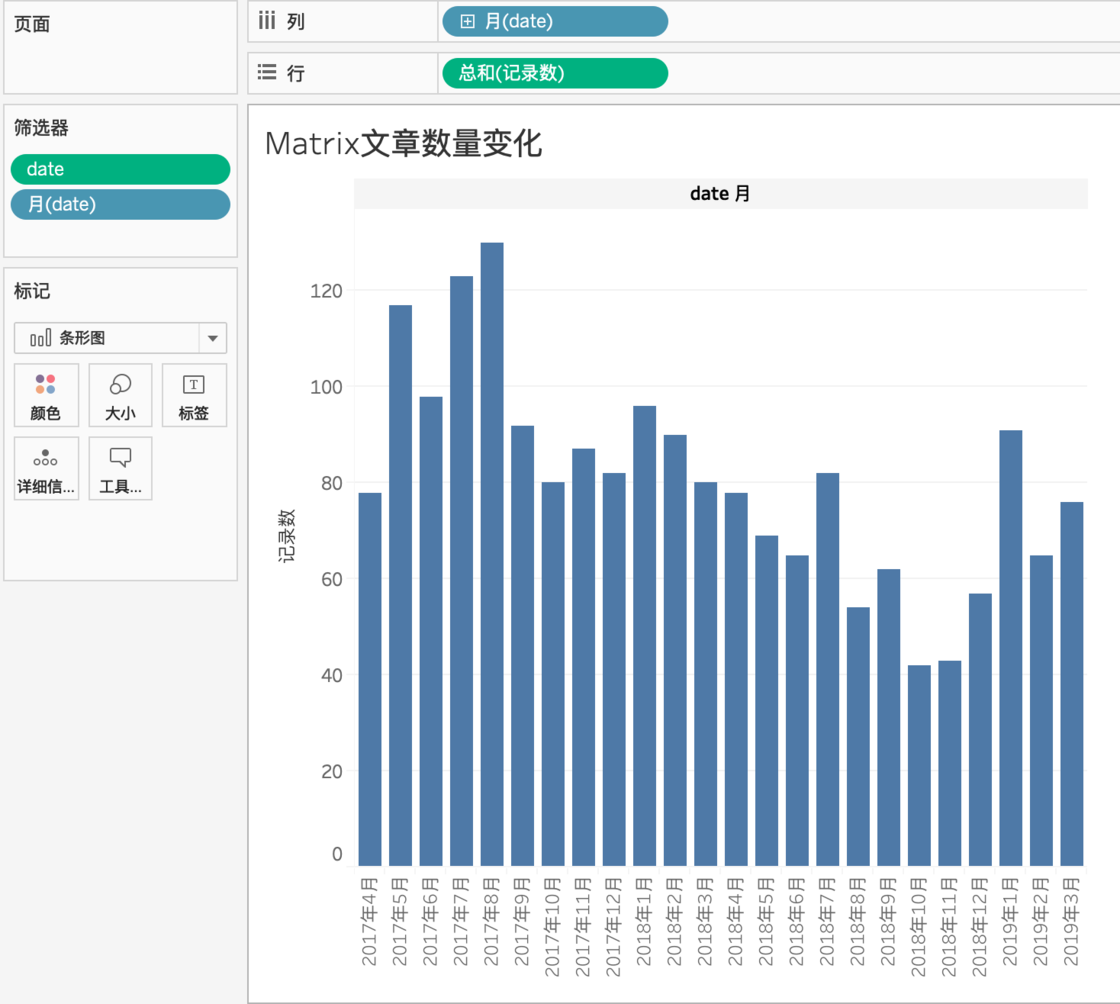
Task: Click the Rows (行) shelf icon
Action: (267, 72)
